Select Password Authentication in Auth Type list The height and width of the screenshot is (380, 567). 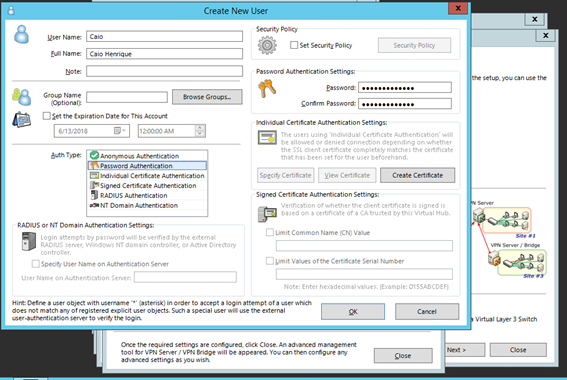coord(147,166)
